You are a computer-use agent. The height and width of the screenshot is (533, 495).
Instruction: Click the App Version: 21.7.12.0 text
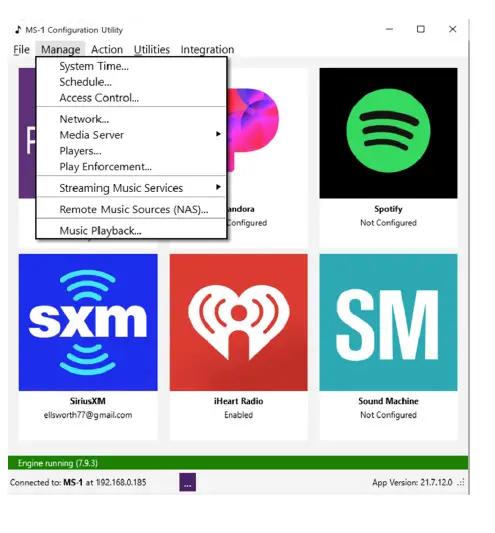click(412, 482)
